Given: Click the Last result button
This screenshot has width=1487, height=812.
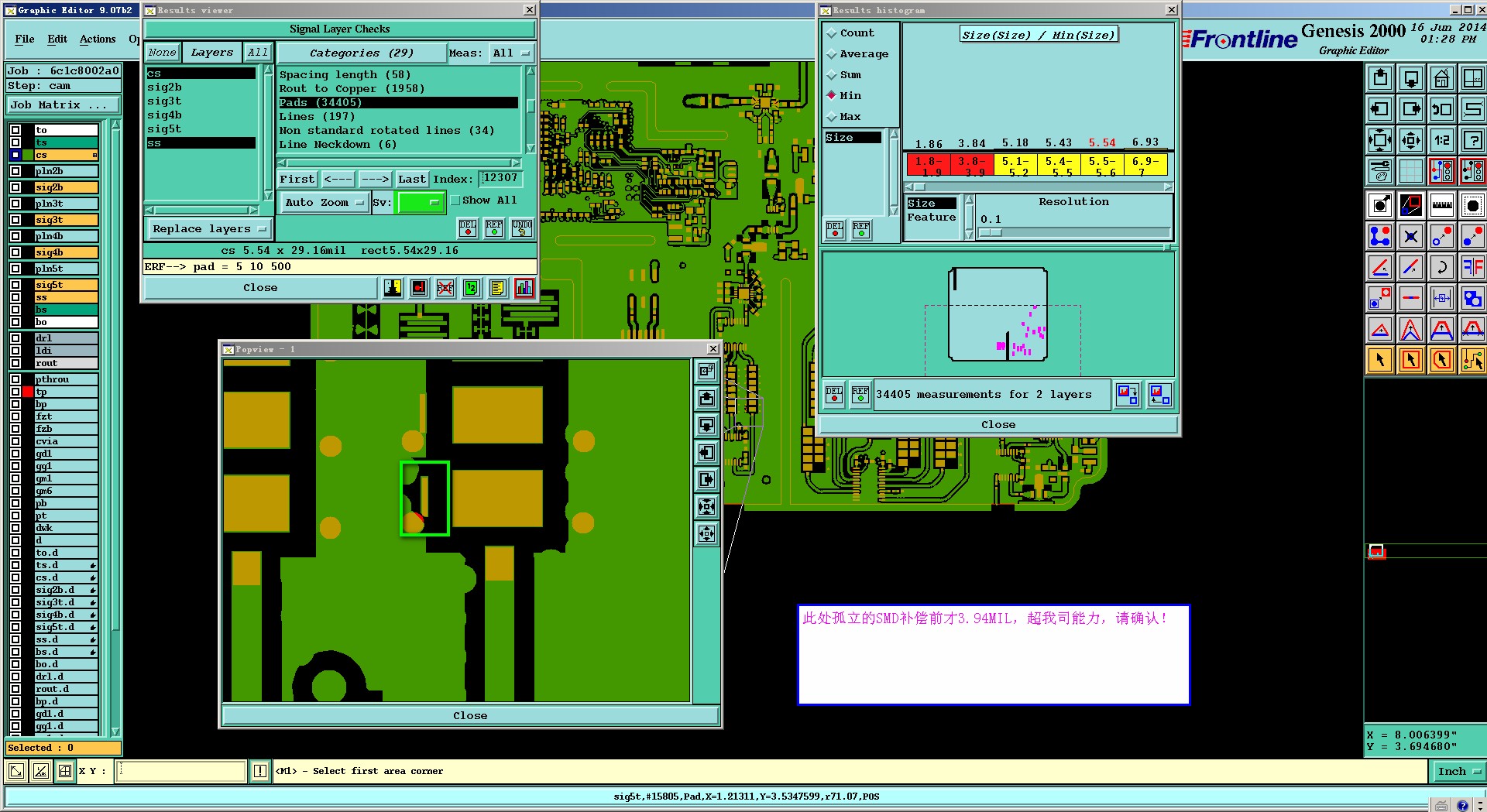Looking at the screenshot, I should click(412, 180).
